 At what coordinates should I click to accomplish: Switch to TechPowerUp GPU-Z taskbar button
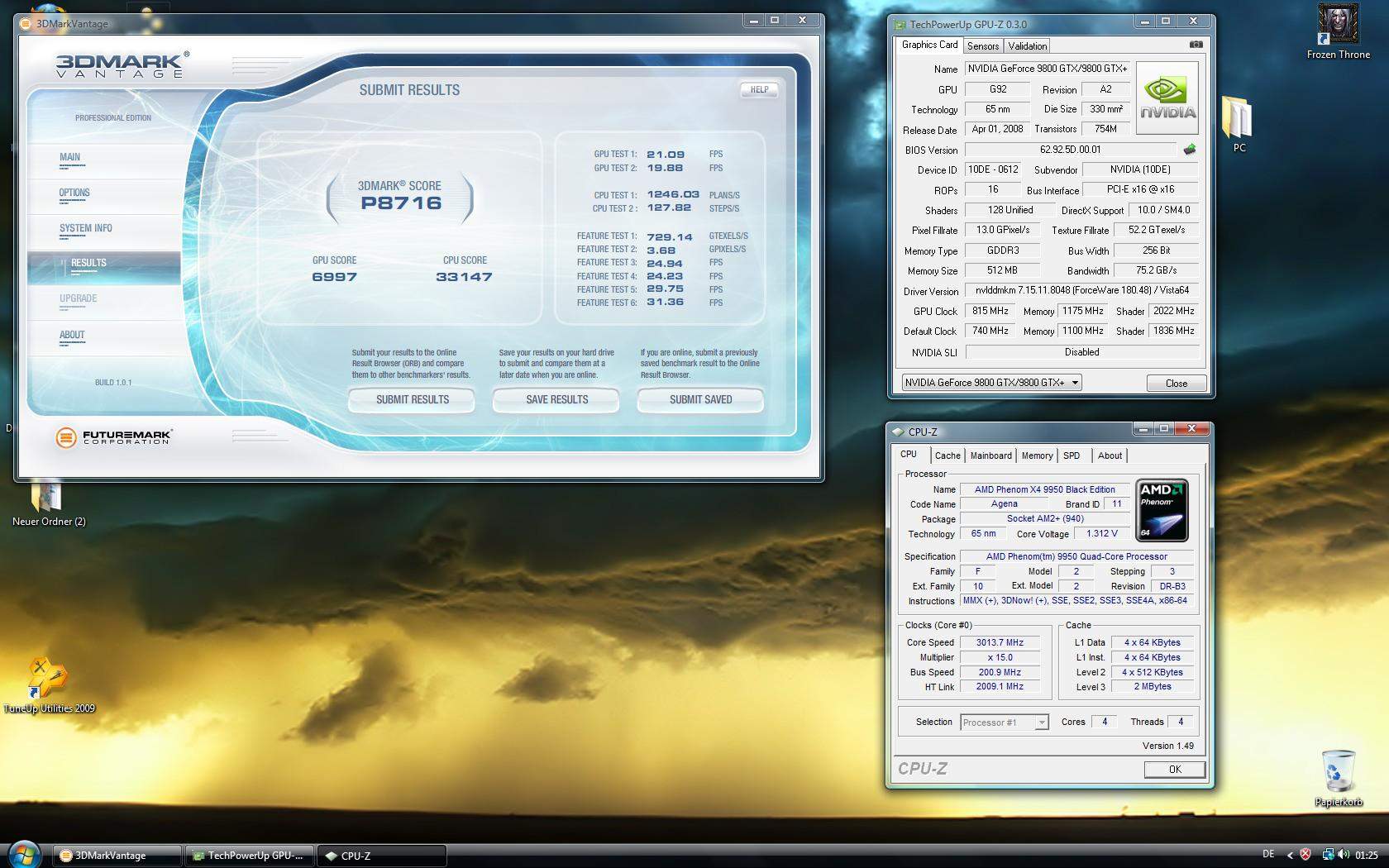pyautogui.click(x=251, y=856)
